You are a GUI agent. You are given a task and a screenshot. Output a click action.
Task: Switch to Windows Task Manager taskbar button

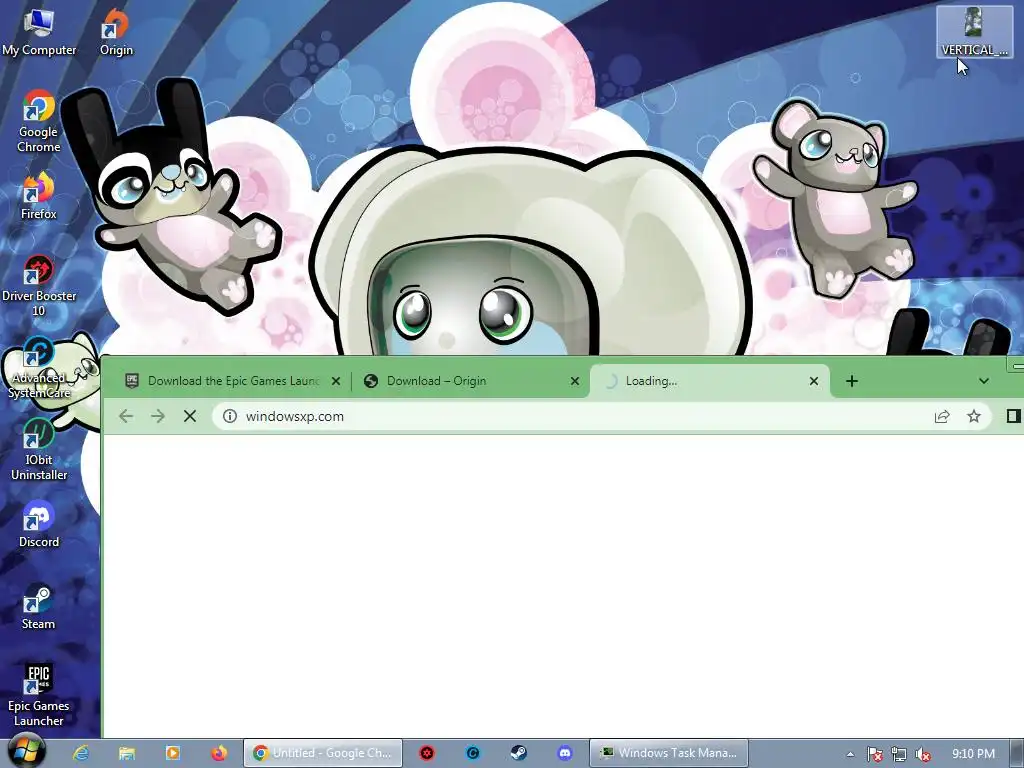(669, 753)
